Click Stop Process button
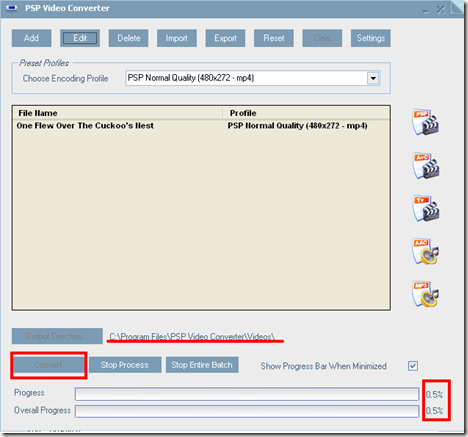Screen dimensions: 468x437 125,365
